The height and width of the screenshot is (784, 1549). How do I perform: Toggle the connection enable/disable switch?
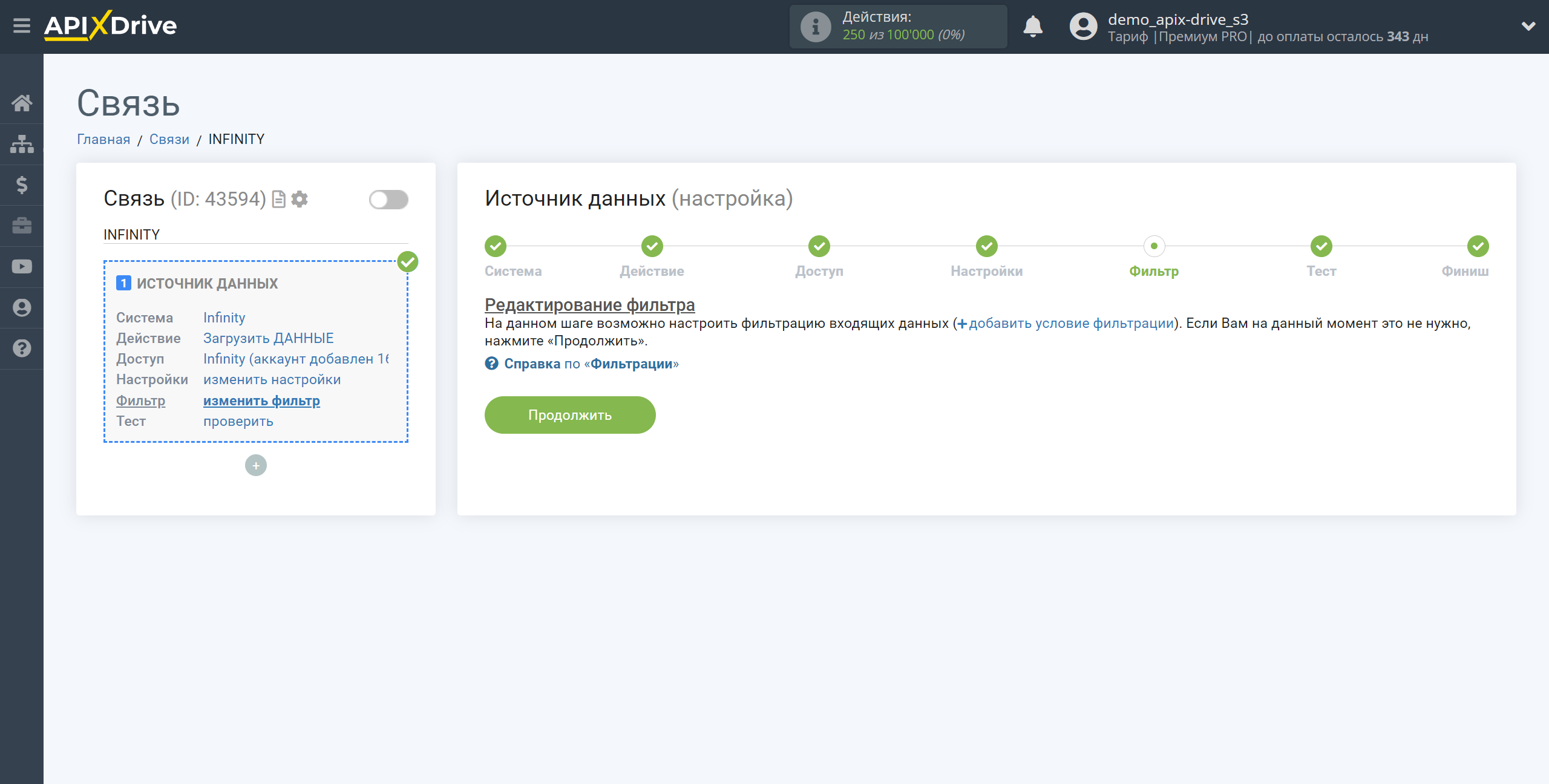pos(390,199)
